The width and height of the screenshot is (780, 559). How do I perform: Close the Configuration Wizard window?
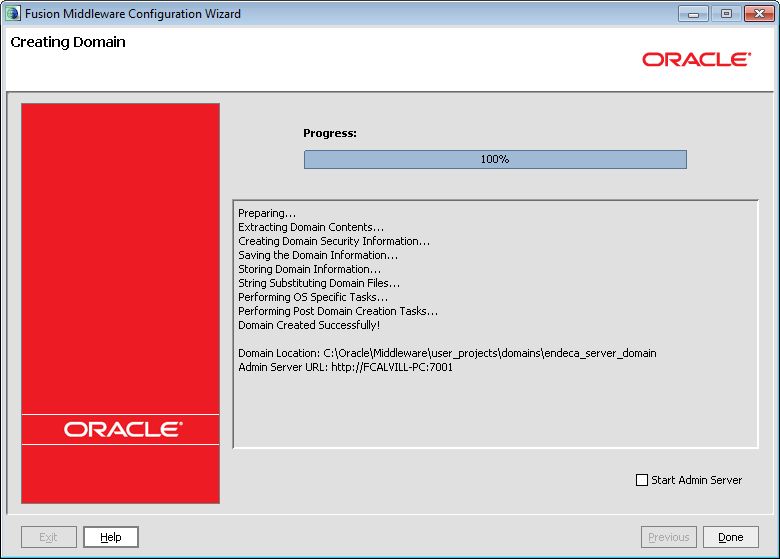point(759,14)
